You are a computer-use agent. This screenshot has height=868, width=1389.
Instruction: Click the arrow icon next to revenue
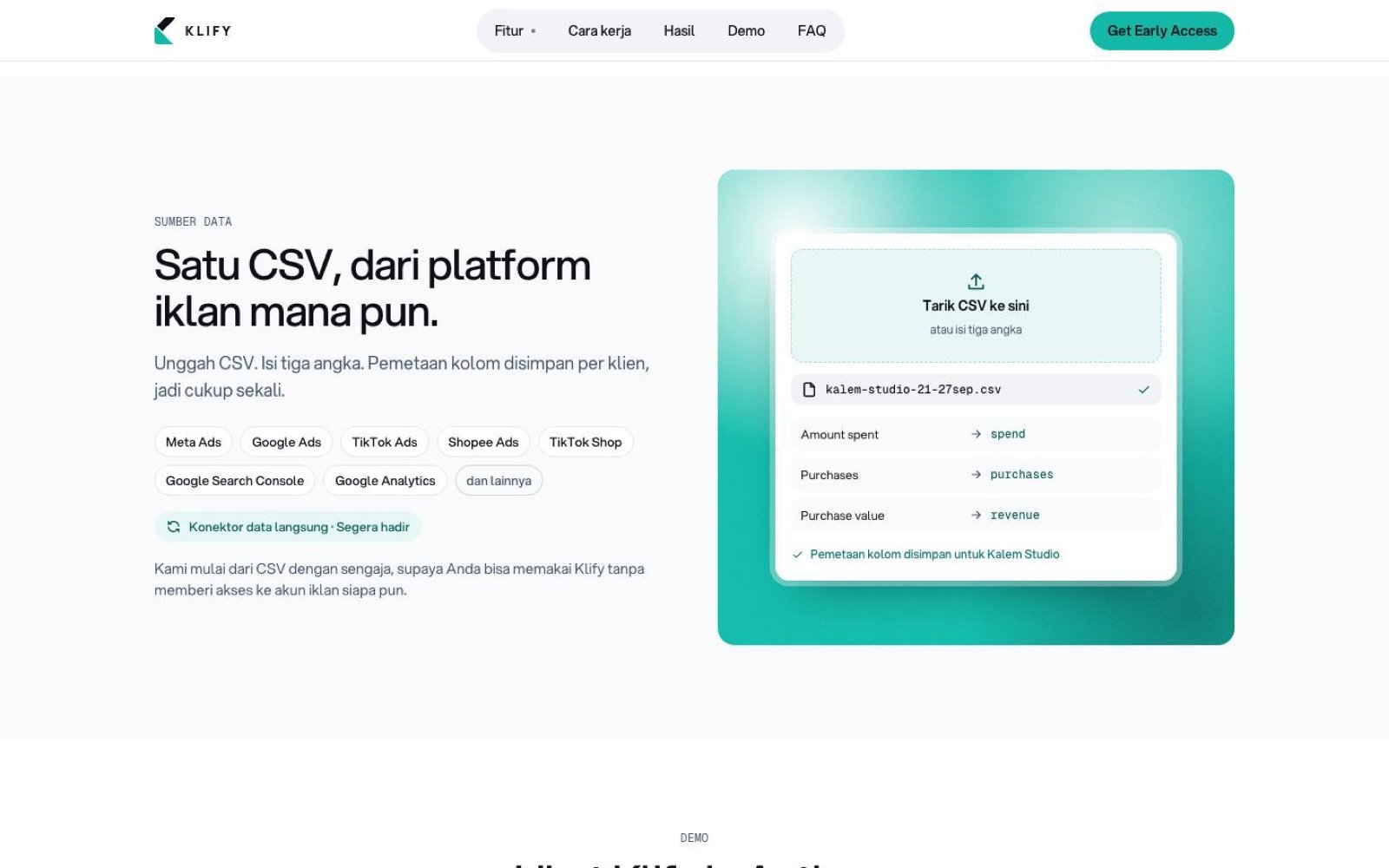(x=976, y=516)
